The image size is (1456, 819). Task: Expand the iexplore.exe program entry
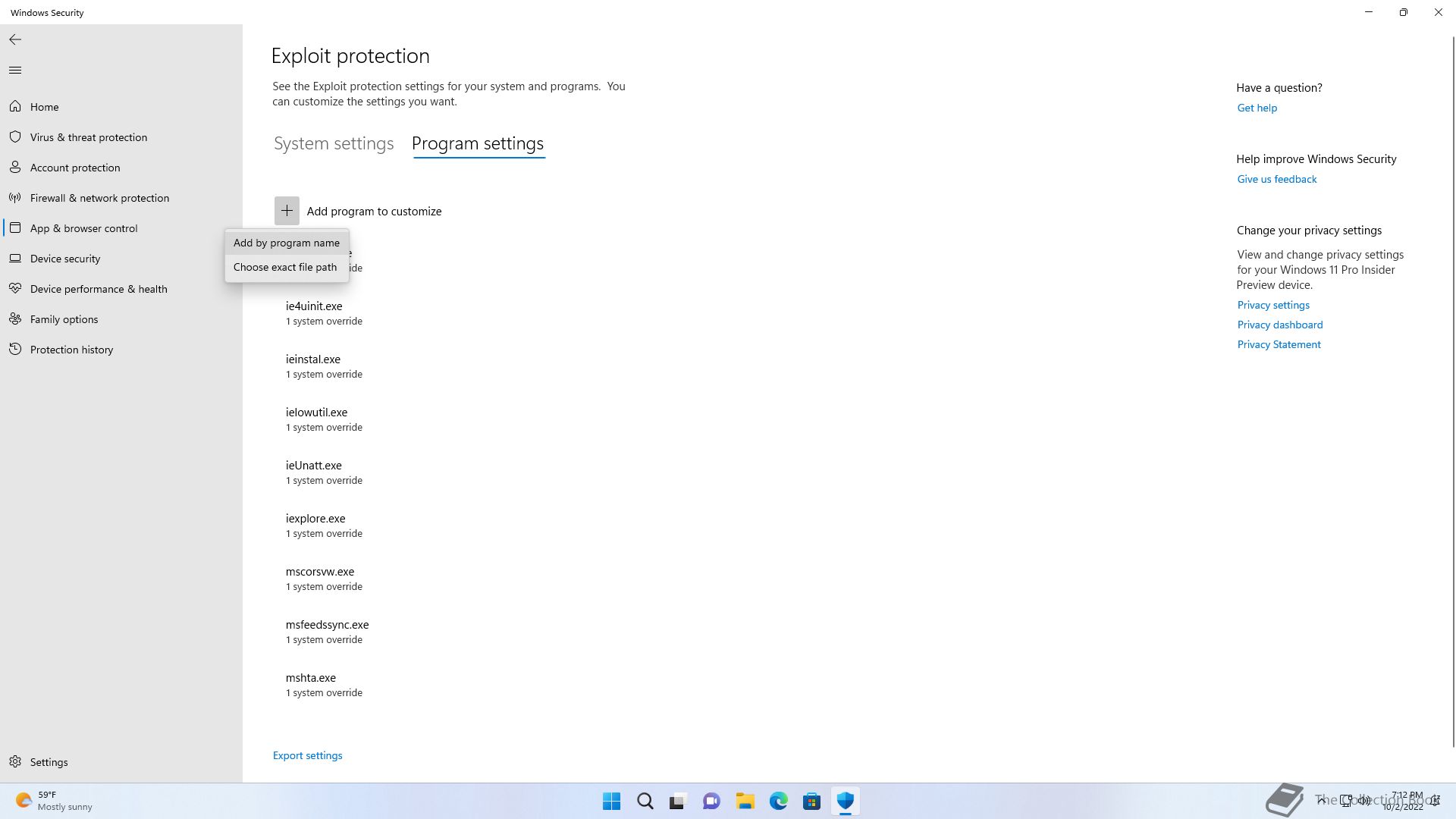point(315,519)
